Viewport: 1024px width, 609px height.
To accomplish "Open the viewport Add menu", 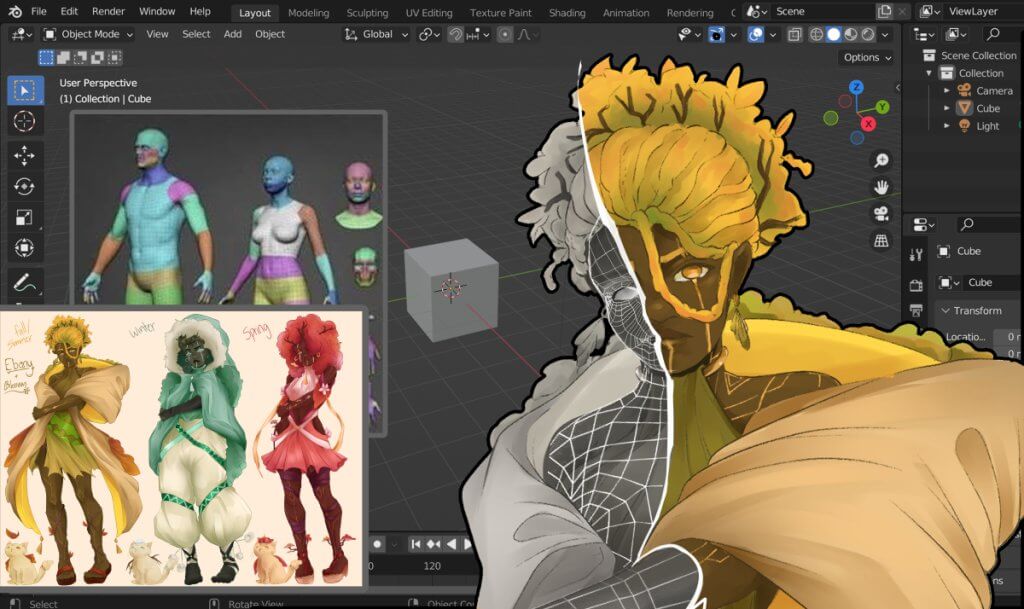I will (232, 34).
